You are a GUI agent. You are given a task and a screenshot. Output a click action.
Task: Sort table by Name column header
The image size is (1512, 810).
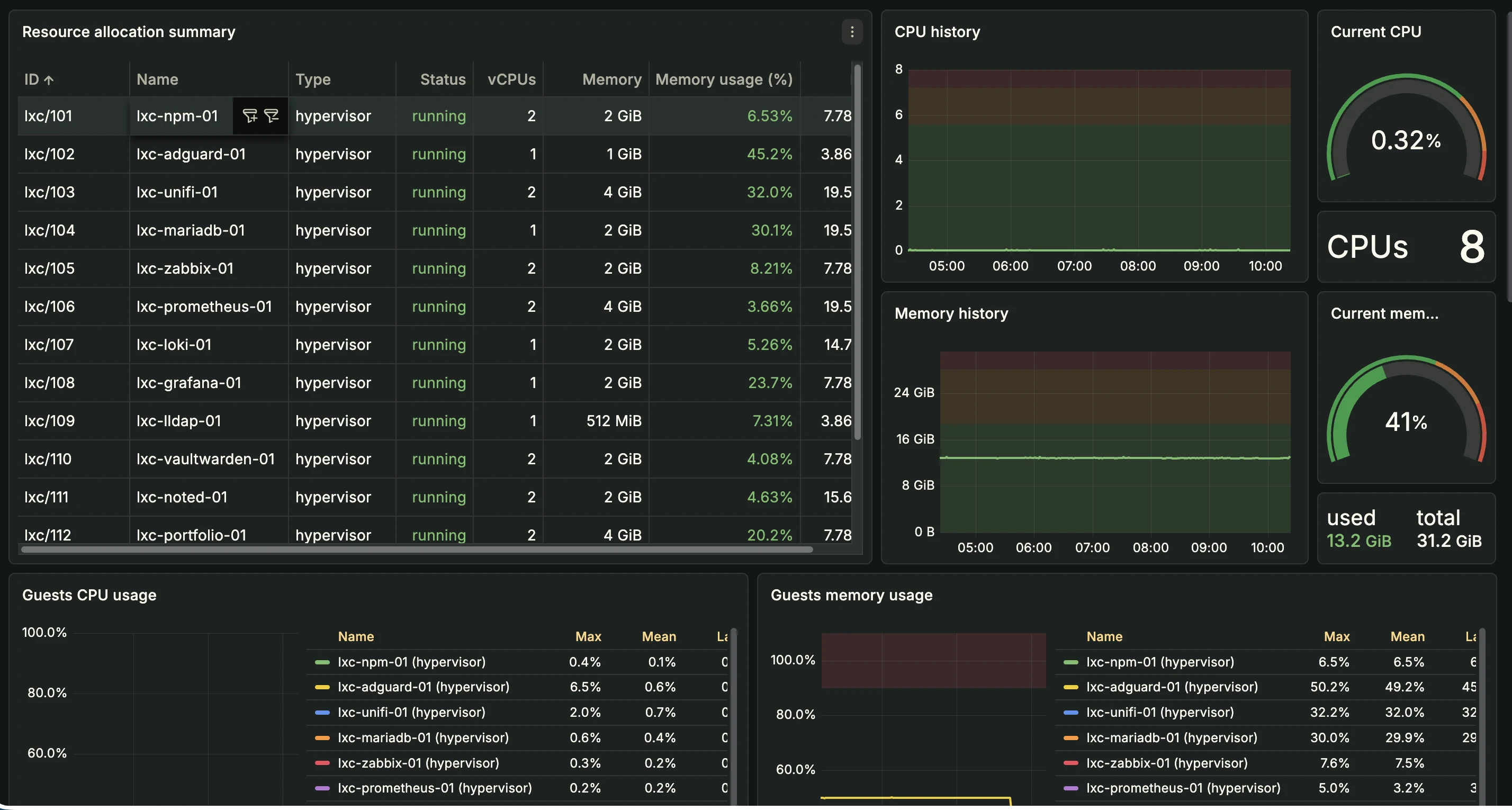tap(157, 79)
